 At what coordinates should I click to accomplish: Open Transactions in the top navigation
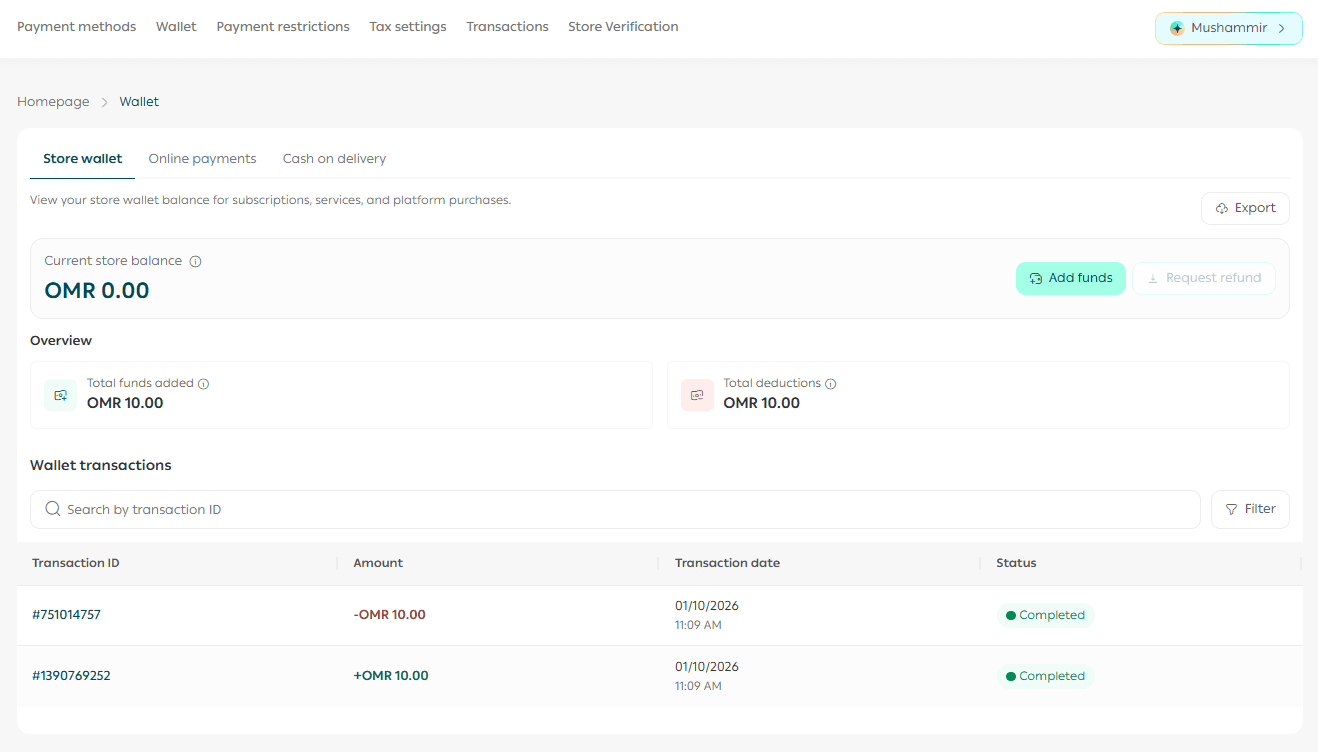(507, 27)
